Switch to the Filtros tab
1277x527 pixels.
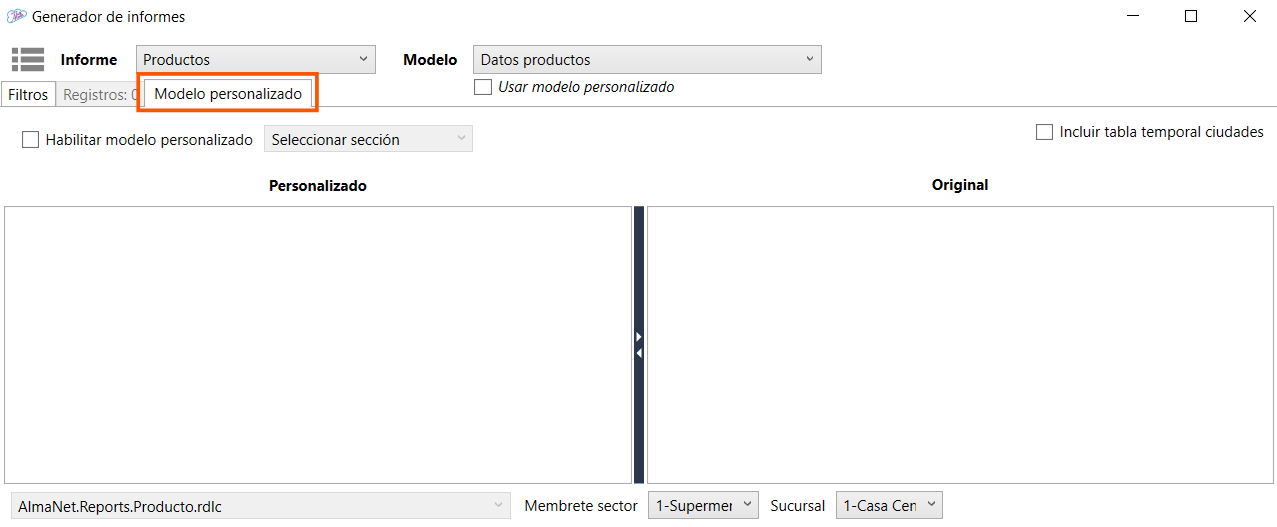[28, 95]
